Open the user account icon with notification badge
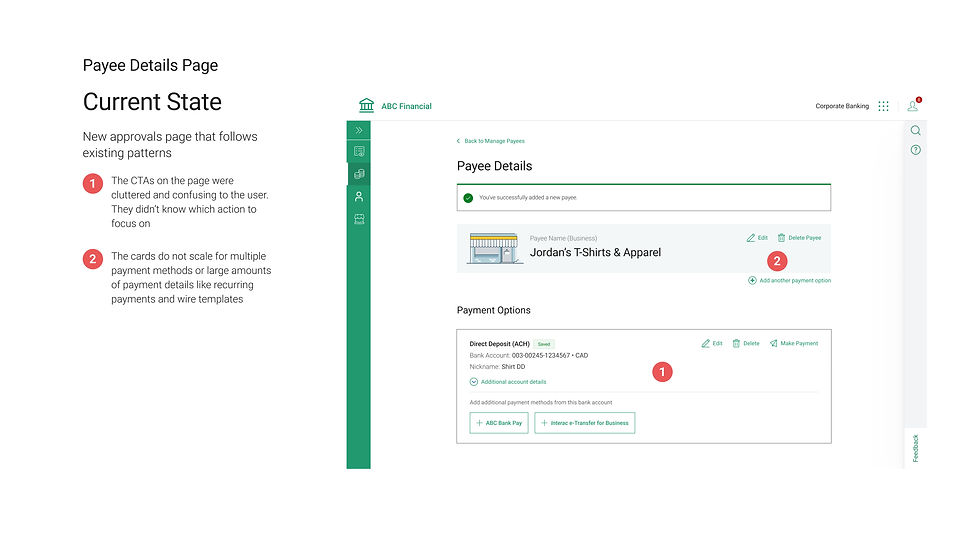This screenshot has height=551, width=980. [914, 105]
